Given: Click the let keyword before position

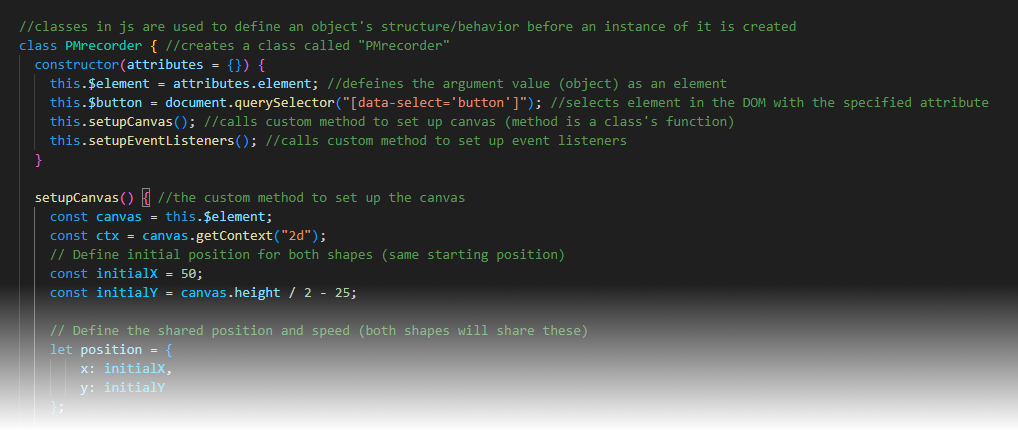Looking at the screenshot, I should pos(61,350).
